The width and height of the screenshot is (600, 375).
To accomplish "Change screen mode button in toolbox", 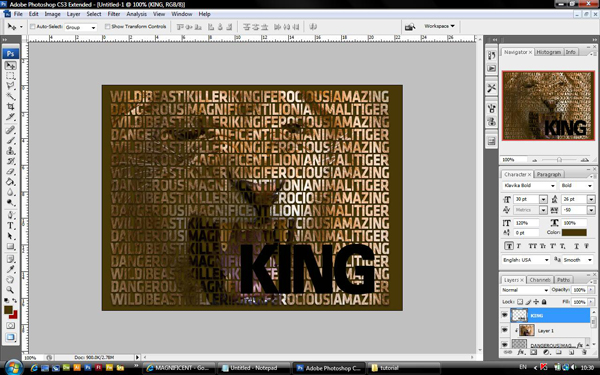I will (10, 337).
